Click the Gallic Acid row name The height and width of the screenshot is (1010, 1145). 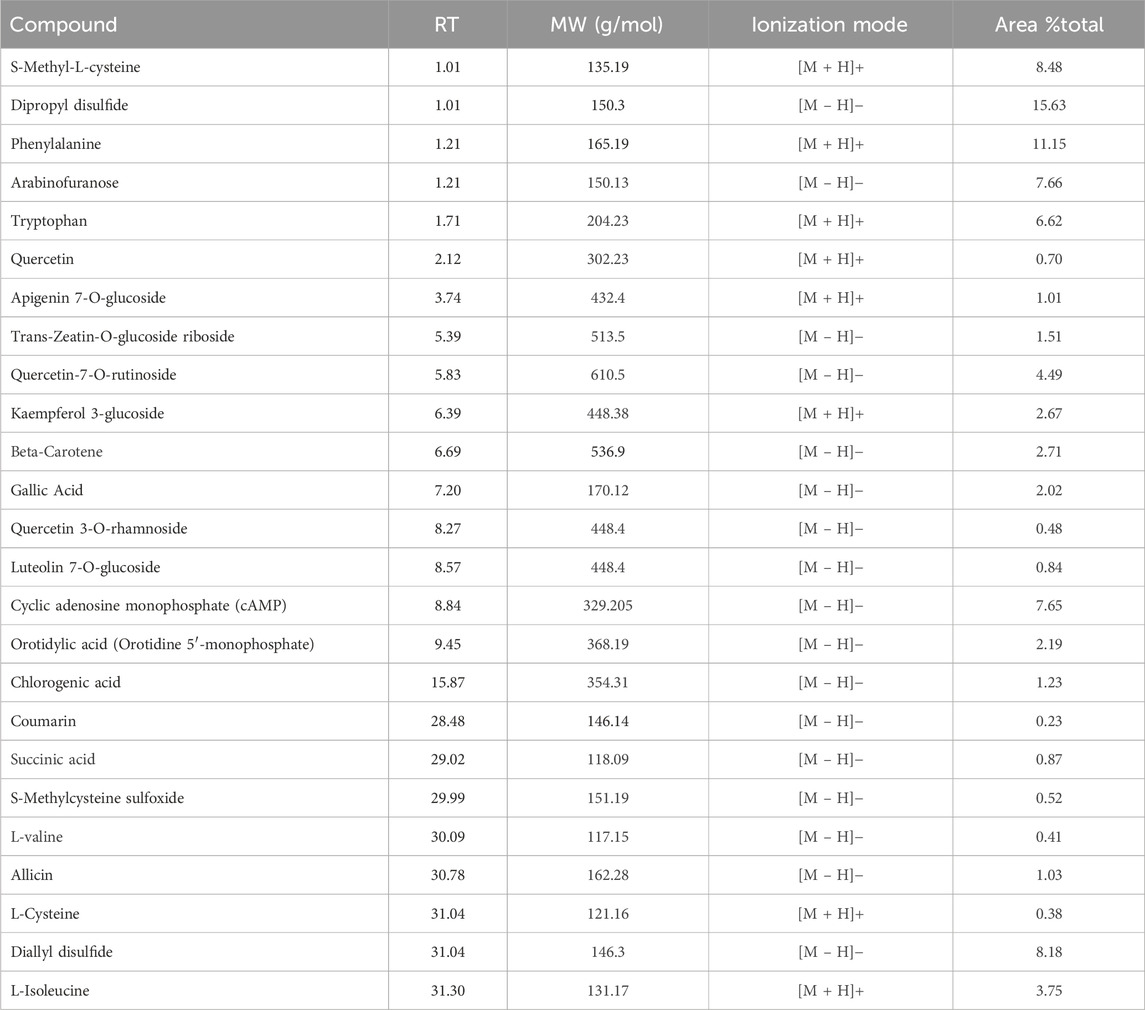click(x=51, y=490)
